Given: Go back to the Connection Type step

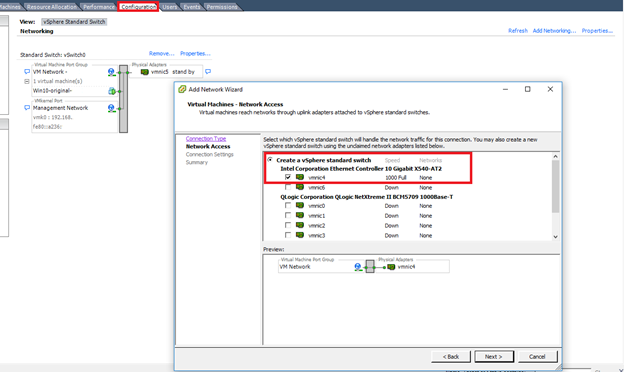Looking at the screenshot, I should (x=206, y=138).
